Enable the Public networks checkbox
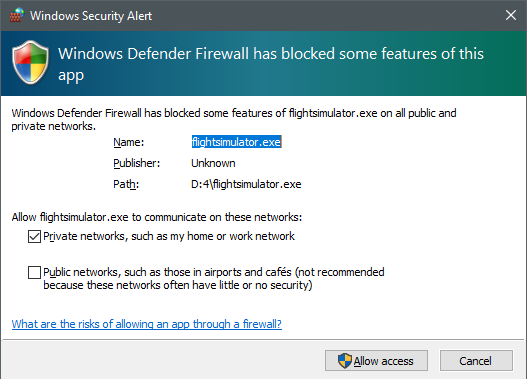This screenshot has height=379, width=529. coord(34,272)
